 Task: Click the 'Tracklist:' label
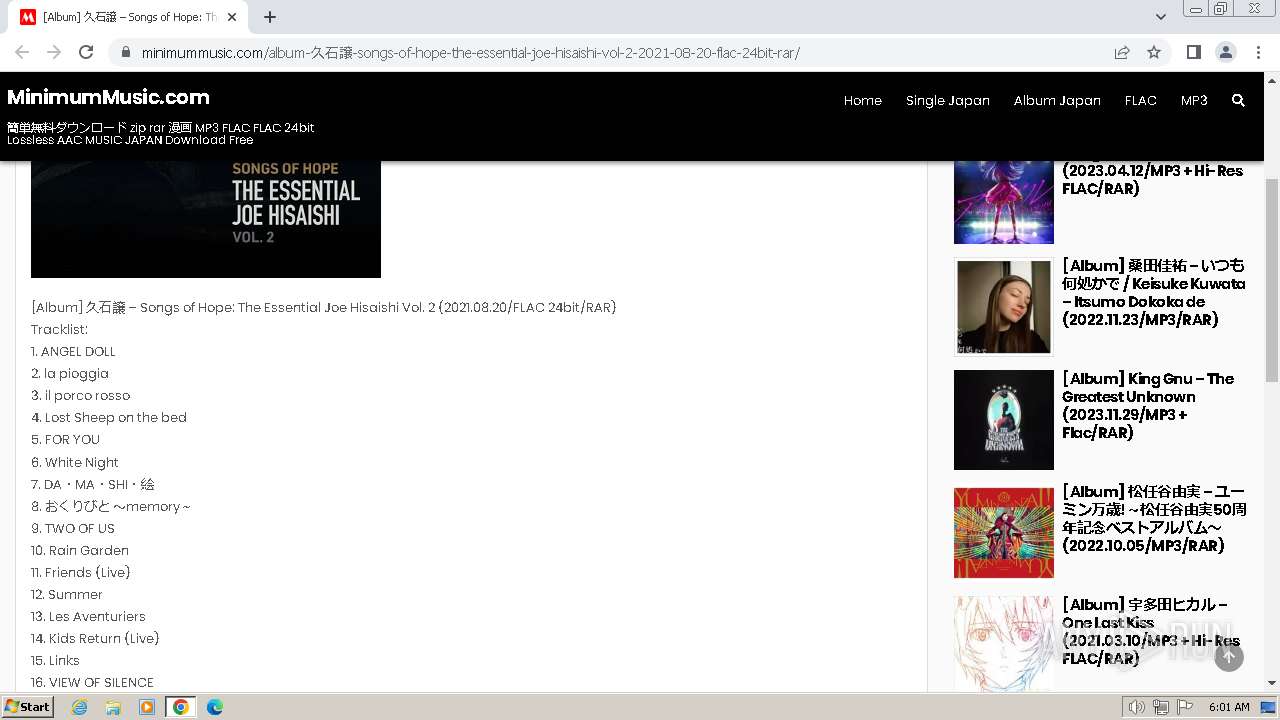(59, 329)
